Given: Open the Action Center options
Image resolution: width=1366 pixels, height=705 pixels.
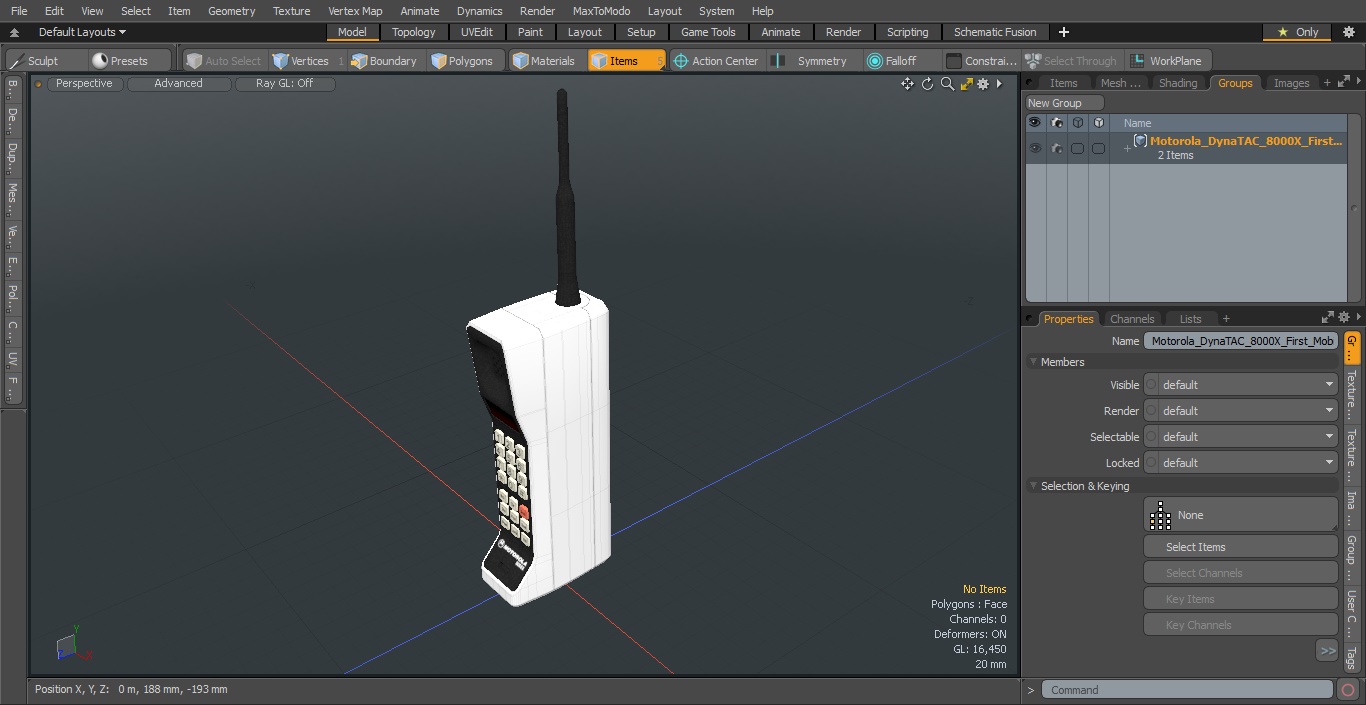Looking at the screenshot, I should 716,61.
